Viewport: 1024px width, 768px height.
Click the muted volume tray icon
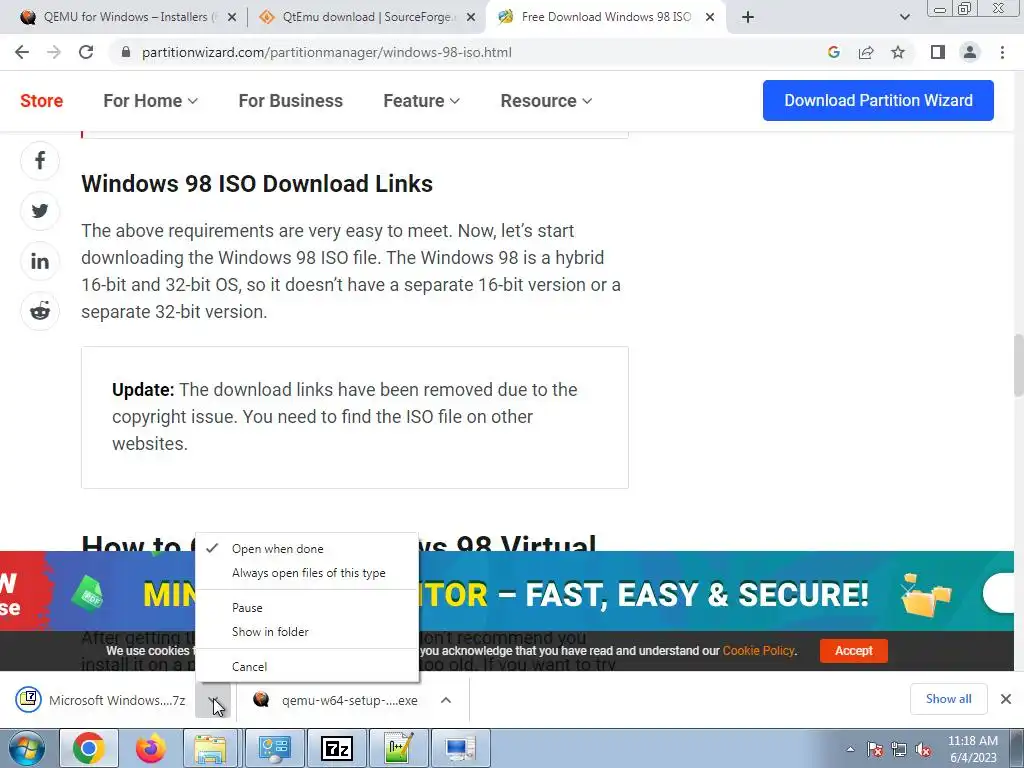(x=923, y=749)
